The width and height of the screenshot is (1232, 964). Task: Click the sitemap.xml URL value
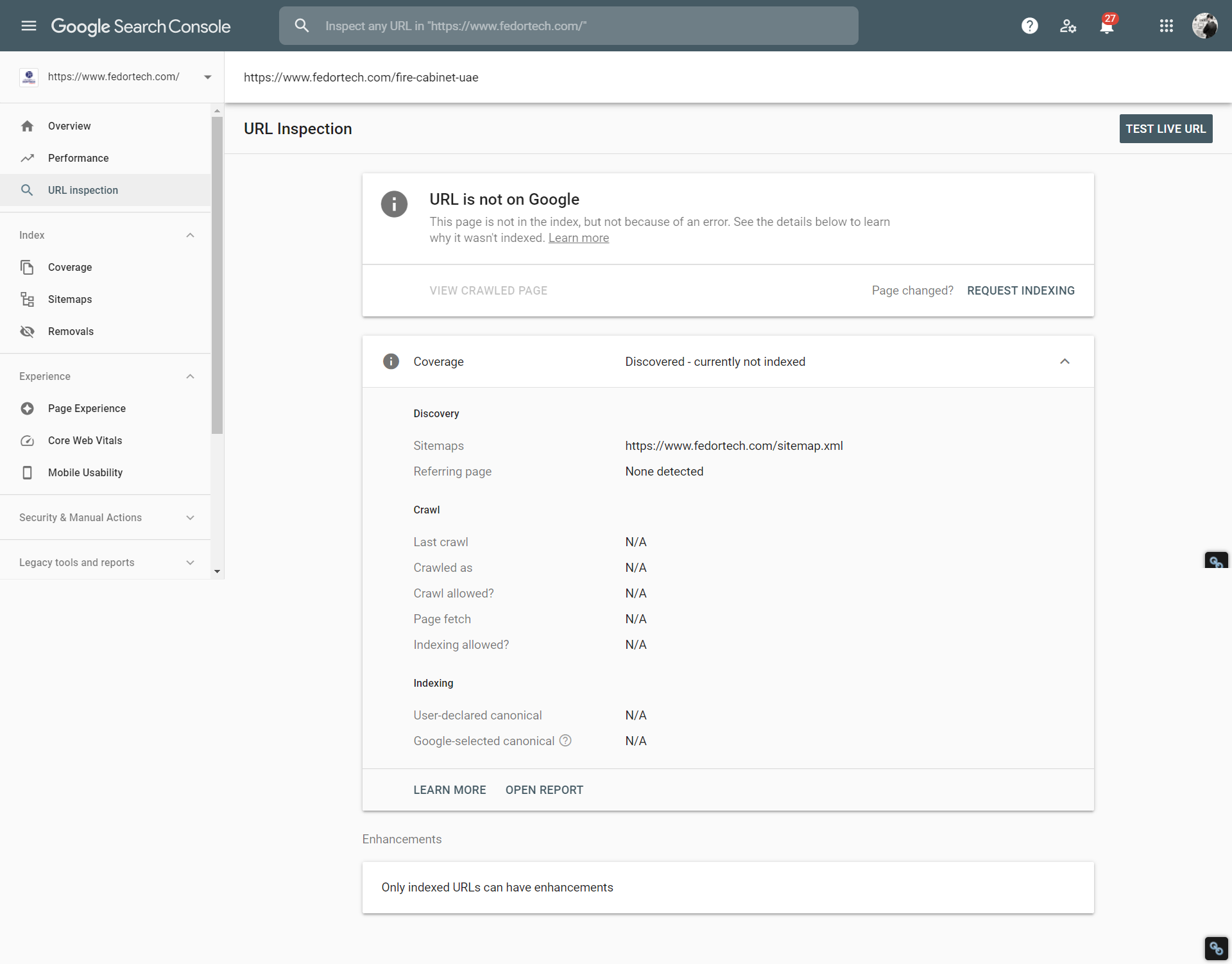tap(733, 445)
